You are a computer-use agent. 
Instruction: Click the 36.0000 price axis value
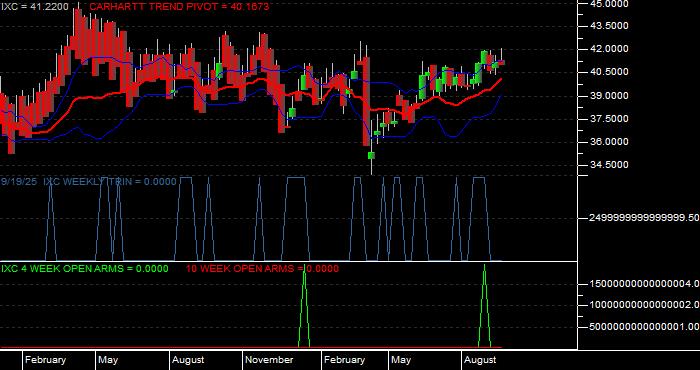pyautogui.click(x=609, y=142)
